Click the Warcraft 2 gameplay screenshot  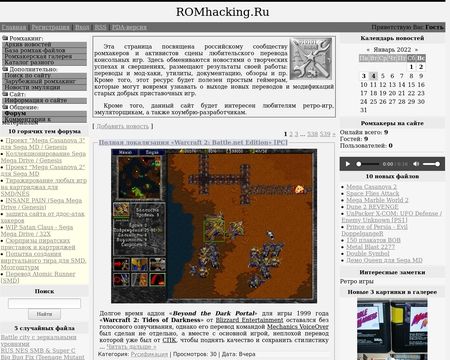tap(214, 226)
